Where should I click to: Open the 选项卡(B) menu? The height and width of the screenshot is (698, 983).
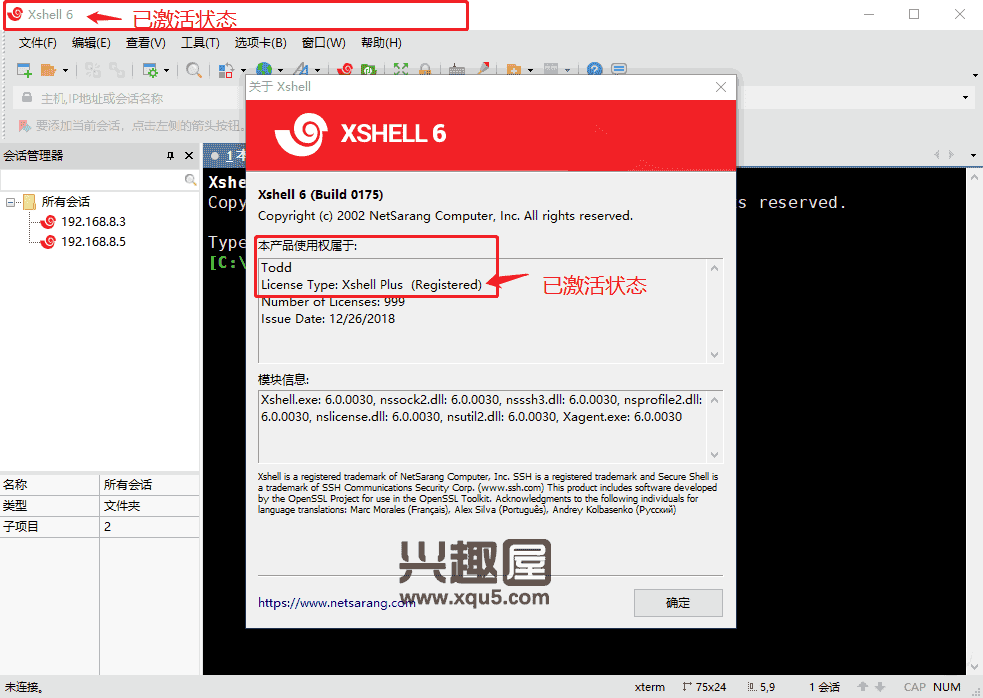pos(260,43)
